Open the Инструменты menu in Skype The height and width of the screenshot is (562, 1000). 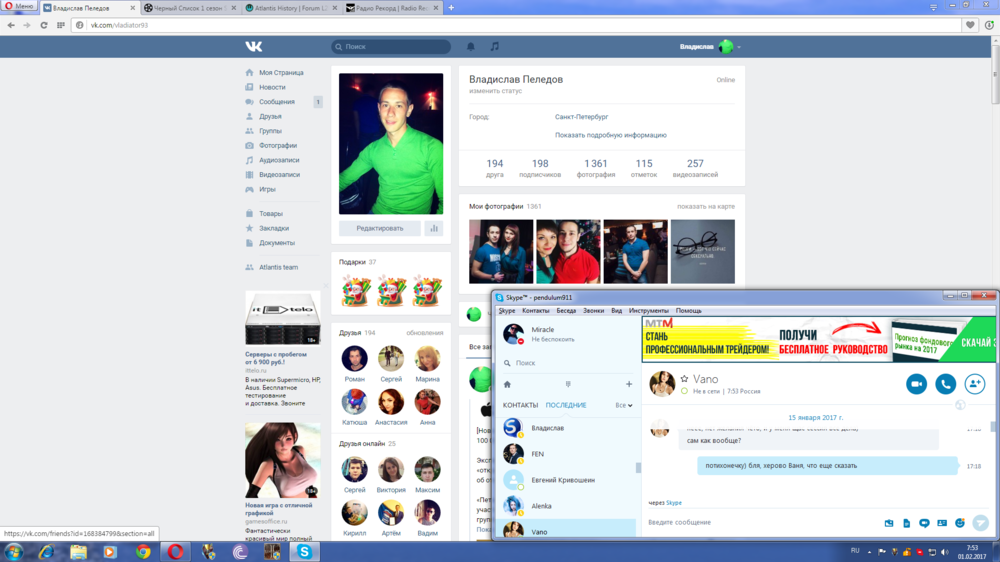648,311
